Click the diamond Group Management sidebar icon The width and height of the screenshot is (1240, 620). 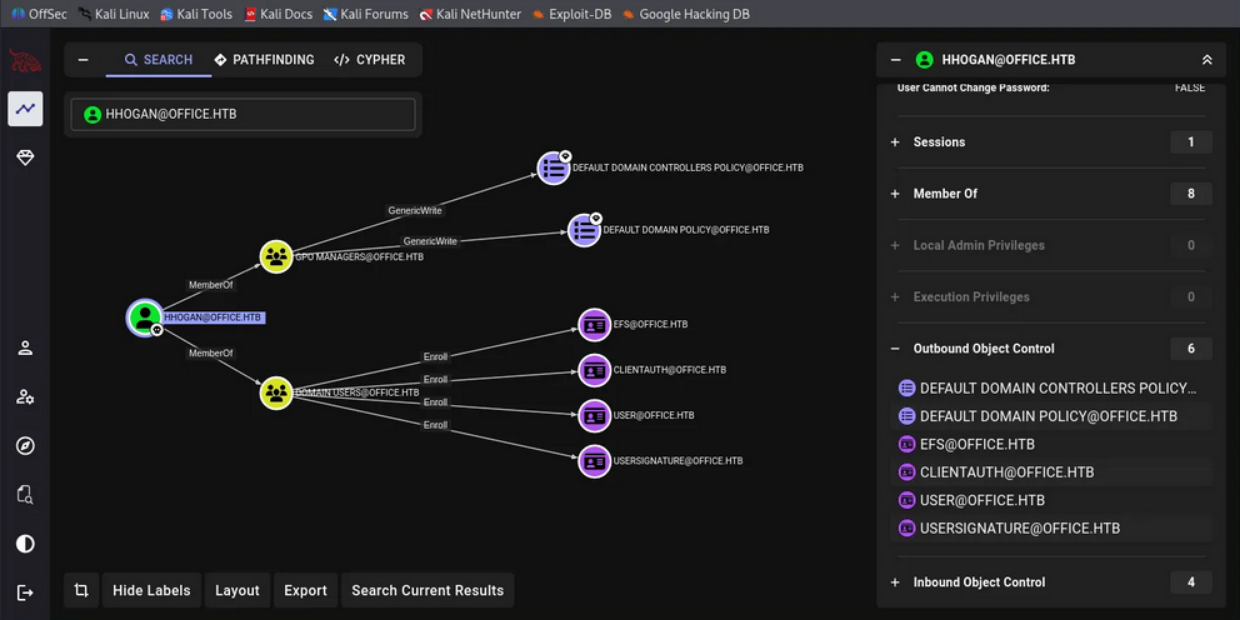(25, 158)
